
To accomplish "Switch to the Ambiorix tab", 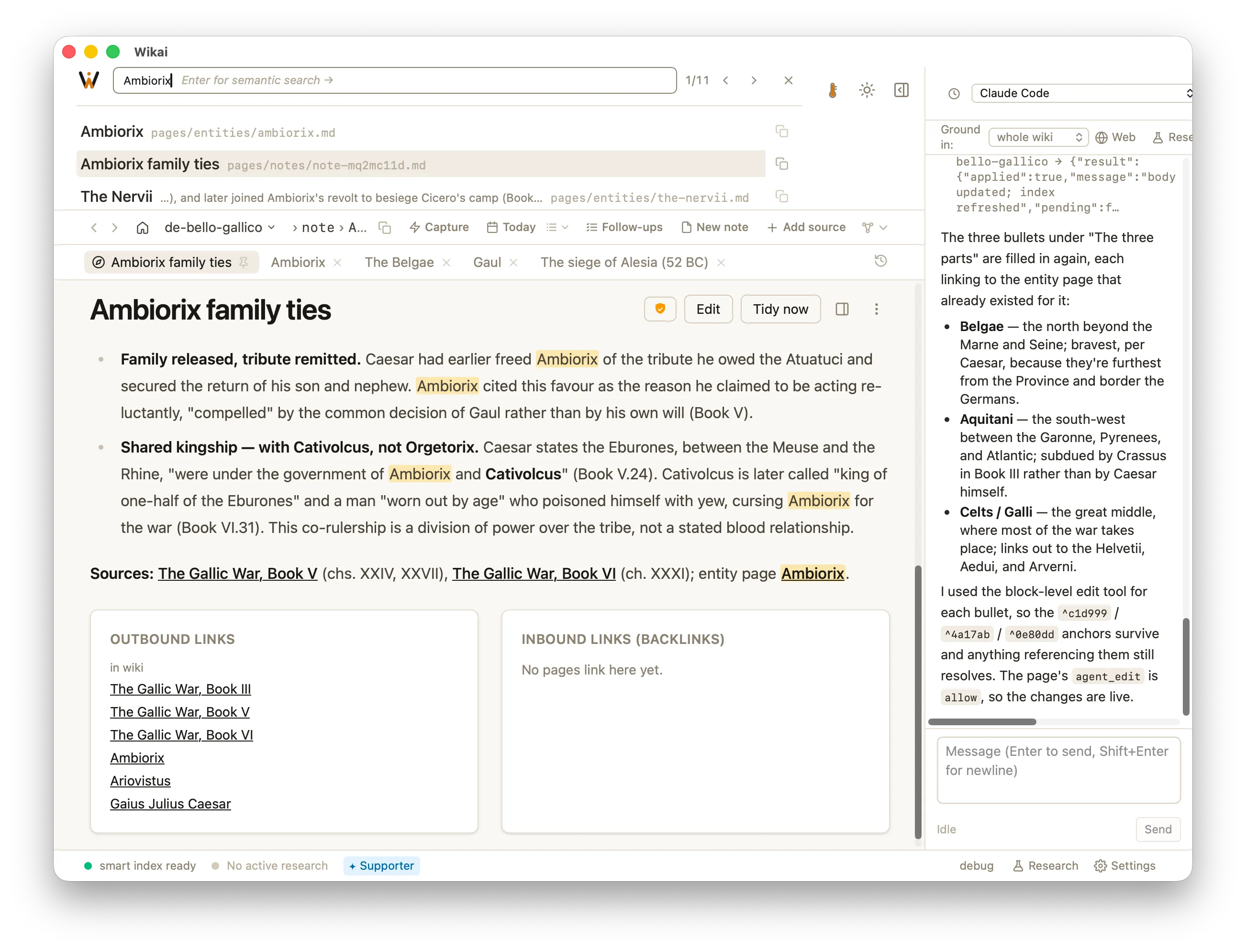I will tap(298, 262).
